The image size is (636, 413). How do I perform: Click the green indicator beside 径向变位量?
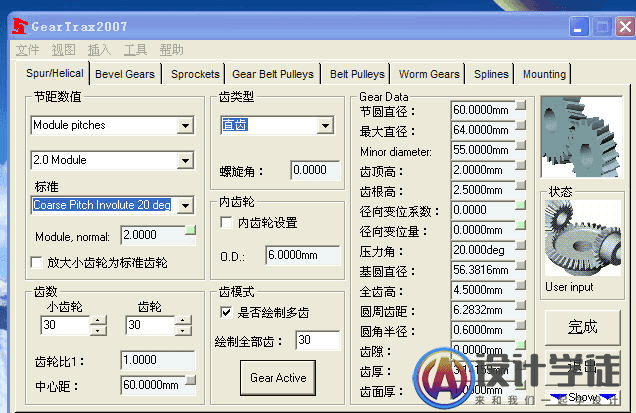(521, 225)
